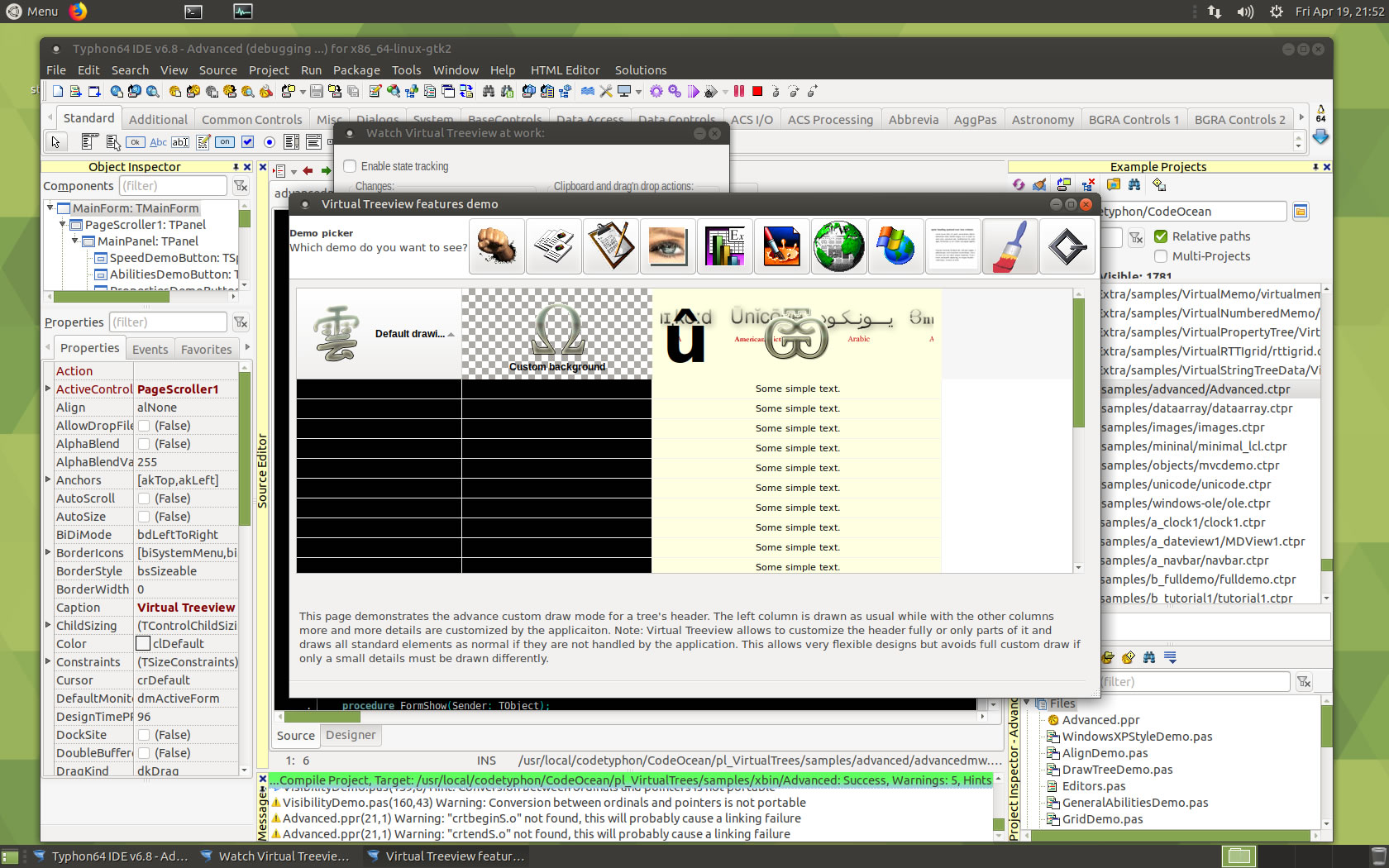Viewport: 1389px width, 868px height.
Task: Click the red Pause button in IDE toolbar
Action: point(739,91)
